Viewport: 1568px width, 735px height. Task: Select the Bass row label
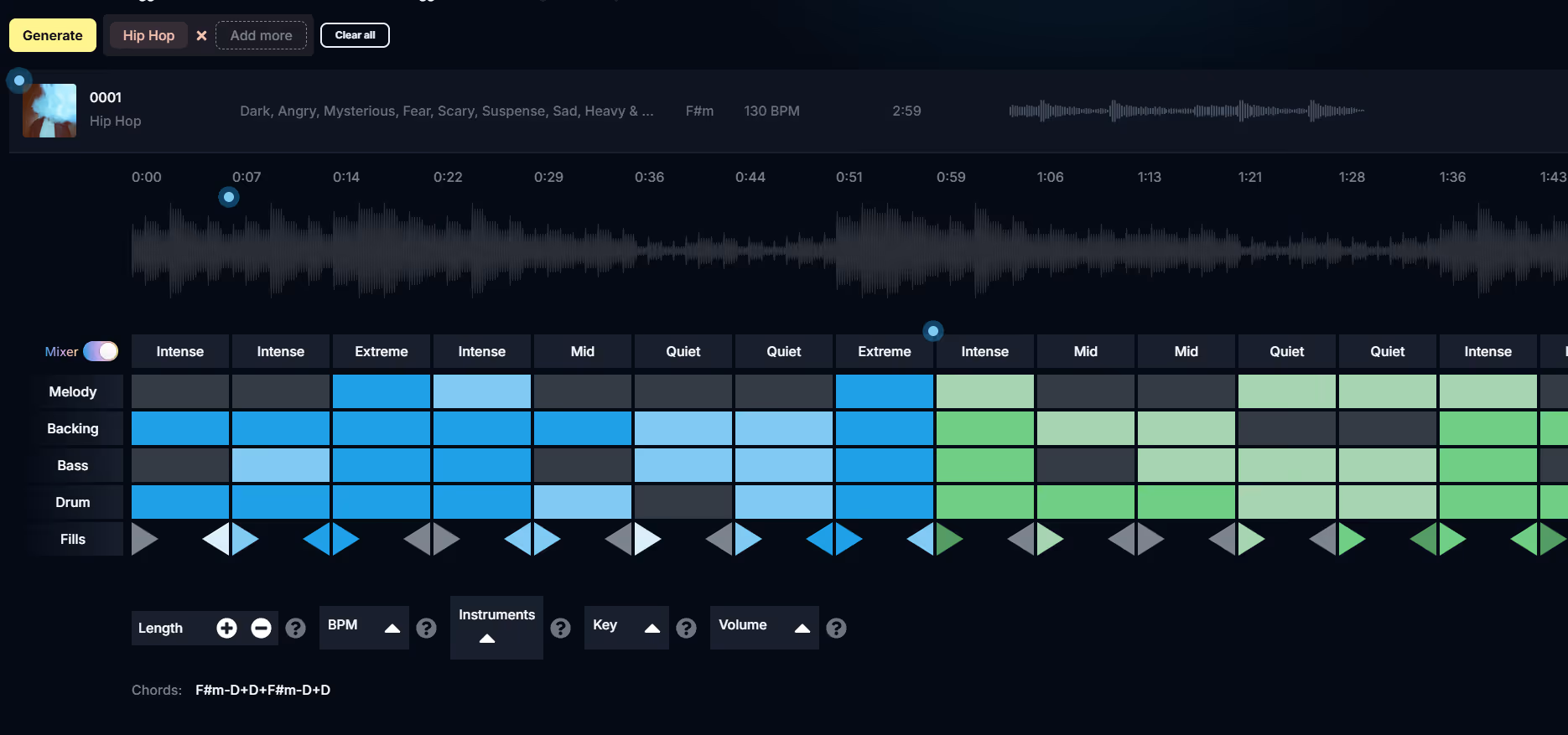73,465
